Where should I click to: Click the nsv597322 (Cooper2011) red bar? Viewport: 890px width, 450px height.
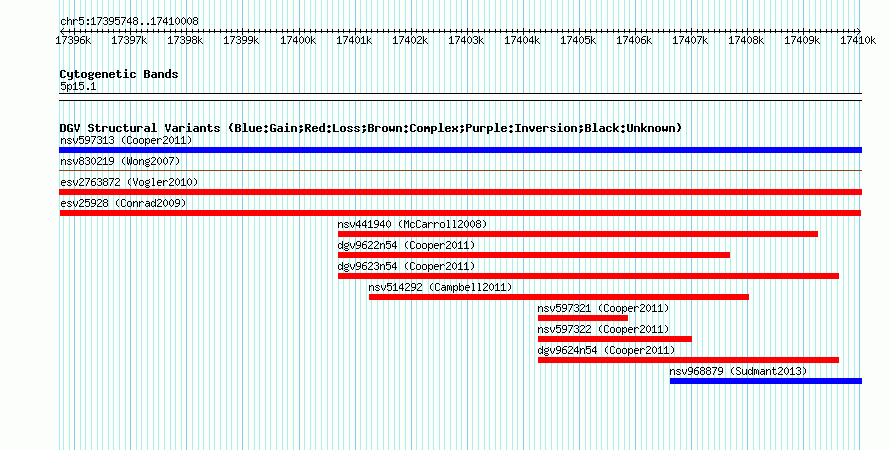point(615,339)
